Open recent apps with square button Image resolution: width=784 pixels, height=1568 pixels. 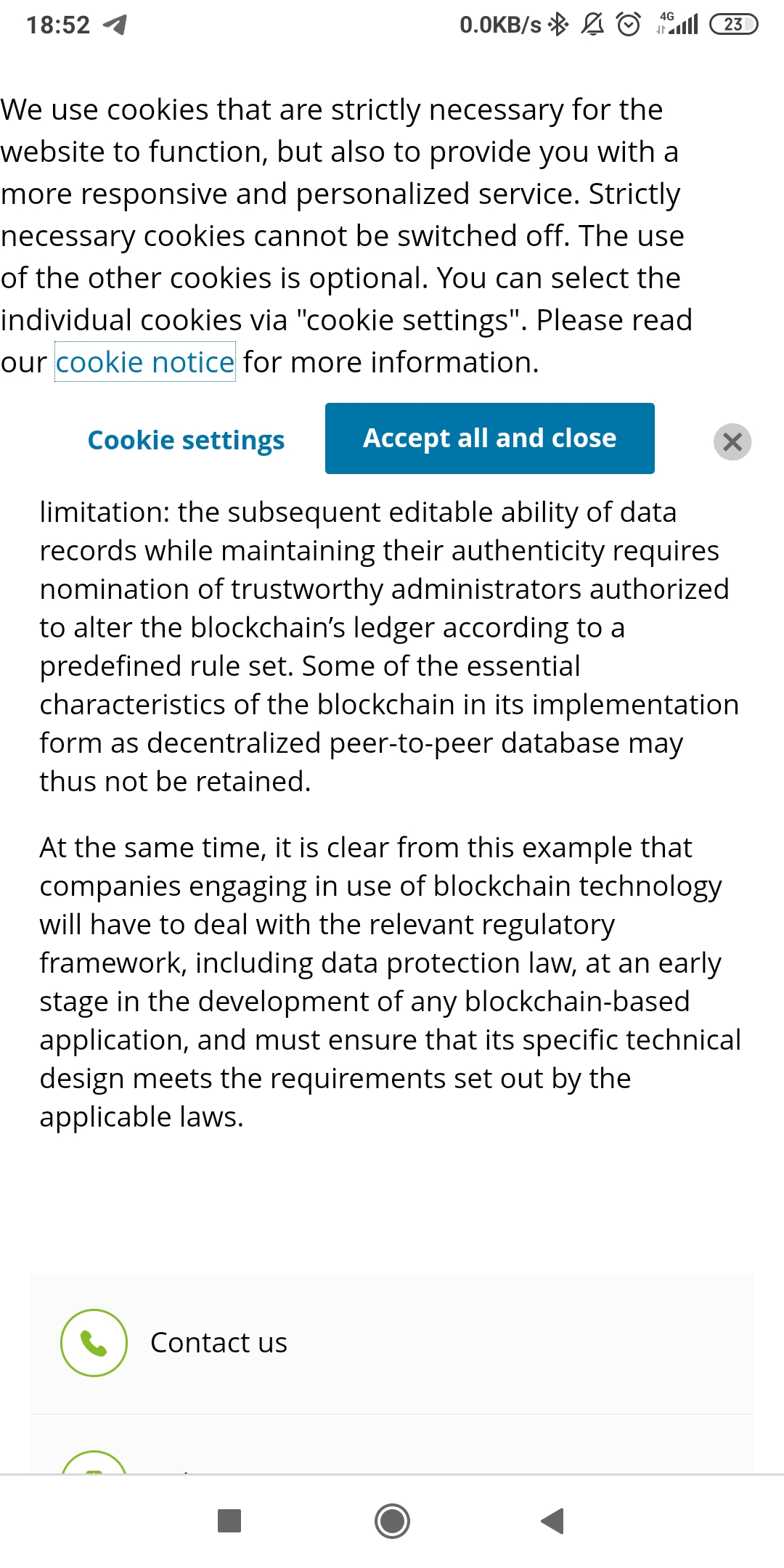229,1520
